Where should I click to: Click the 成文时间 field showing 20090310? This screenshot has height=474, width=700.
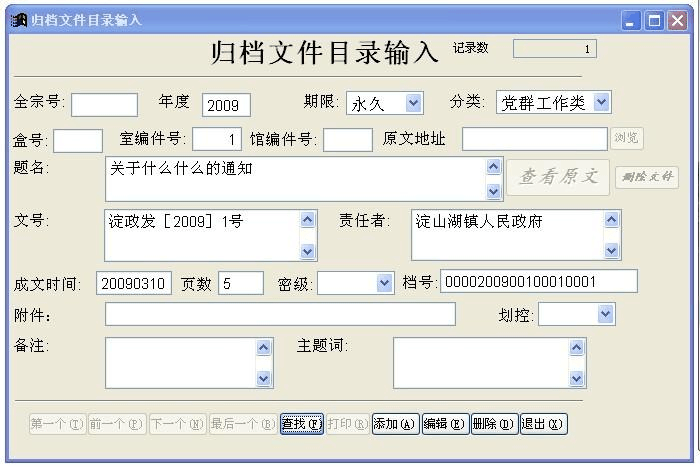click(134, 283)
